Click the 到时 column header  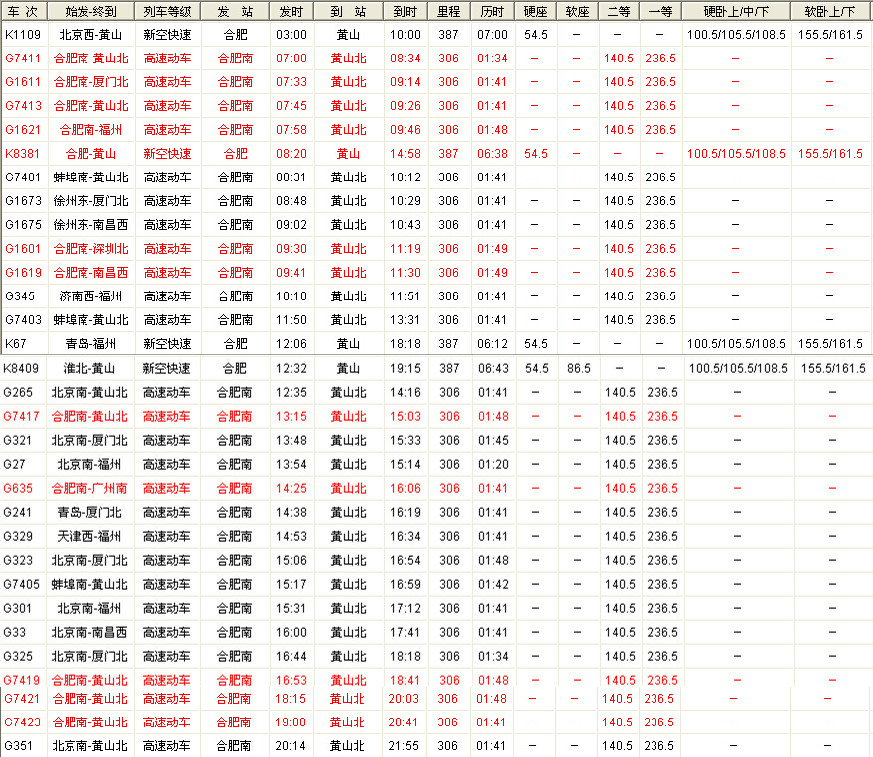(x=404, y=11)
